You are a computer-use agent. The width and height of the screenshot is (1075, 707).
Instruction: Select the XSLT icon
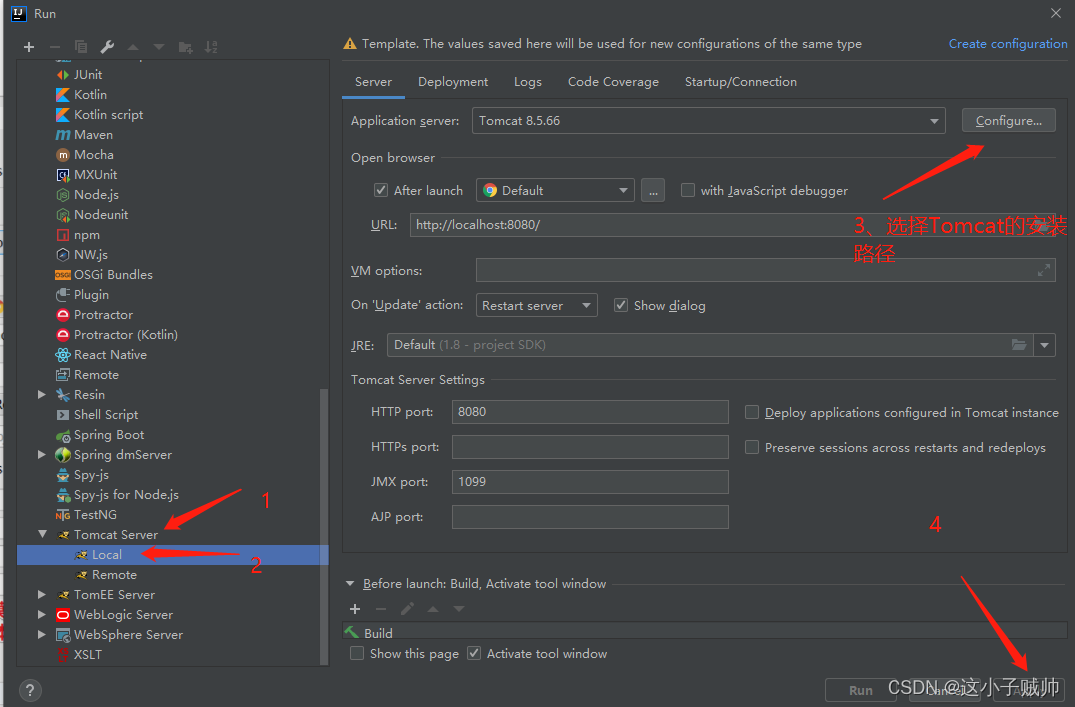pyautogui.click(x=62, y=655)
